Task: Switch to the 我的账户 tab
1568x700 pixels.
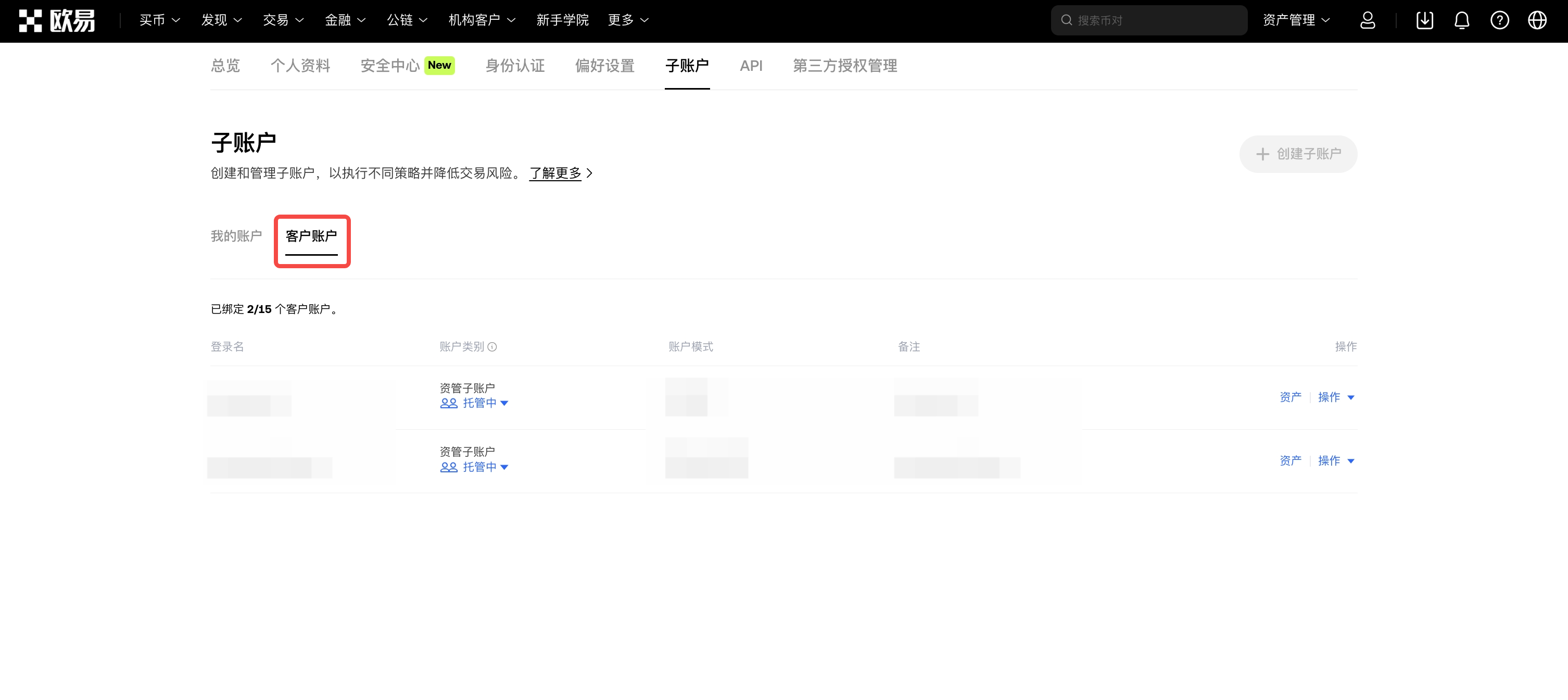Action: (236, 236)
